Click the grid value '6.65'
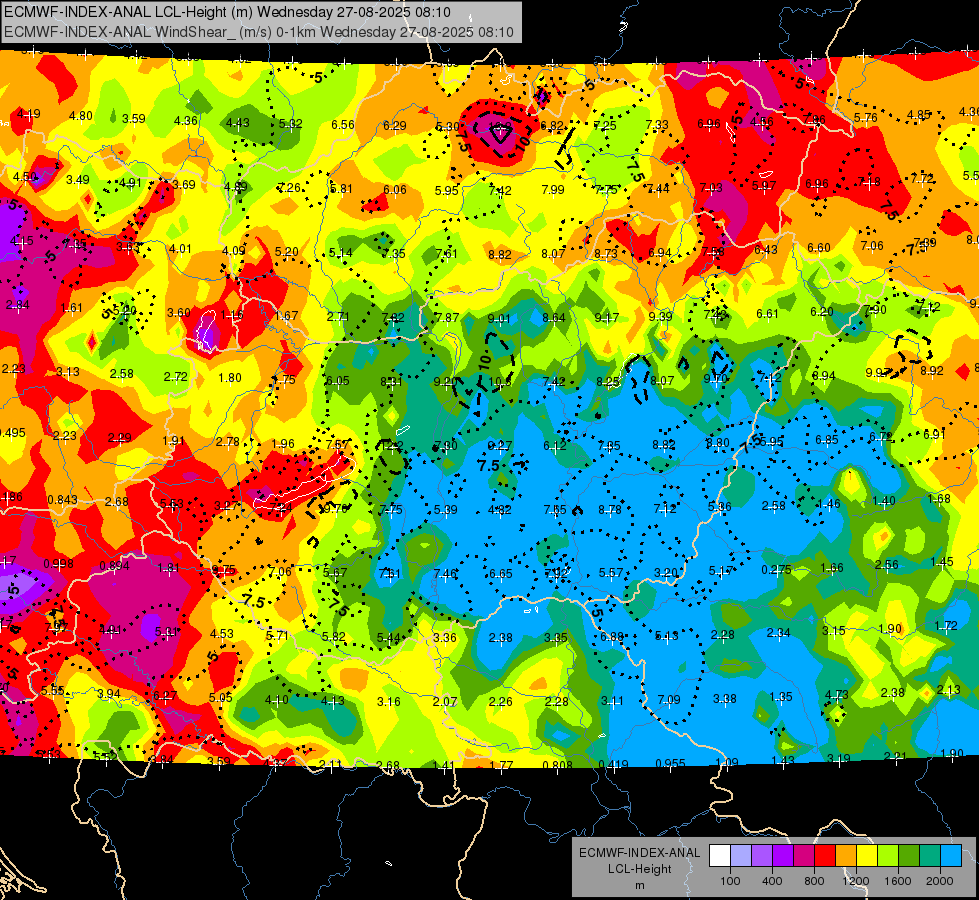 (x=501, y=573)
